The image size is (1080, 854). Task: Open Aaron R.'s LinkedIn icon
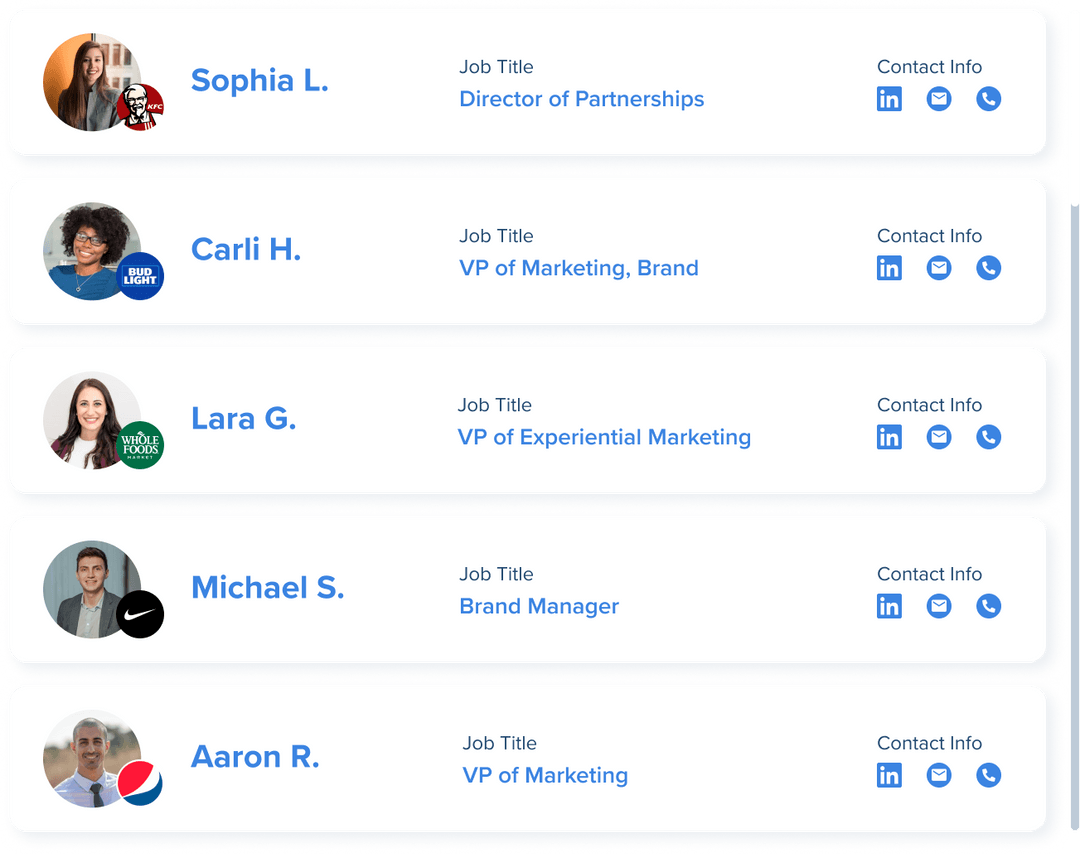(x=889, y=775)
